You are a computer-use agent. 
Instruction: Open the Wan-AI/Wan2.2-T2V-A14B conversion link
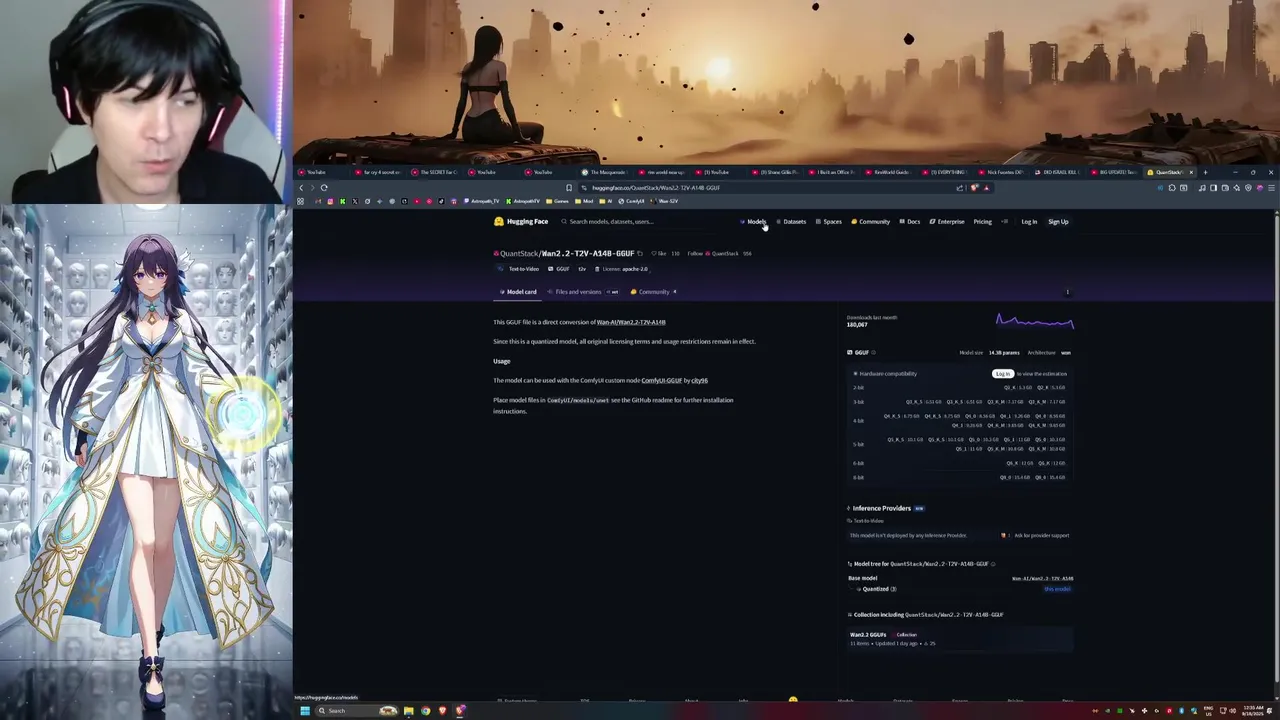point(631,322)
